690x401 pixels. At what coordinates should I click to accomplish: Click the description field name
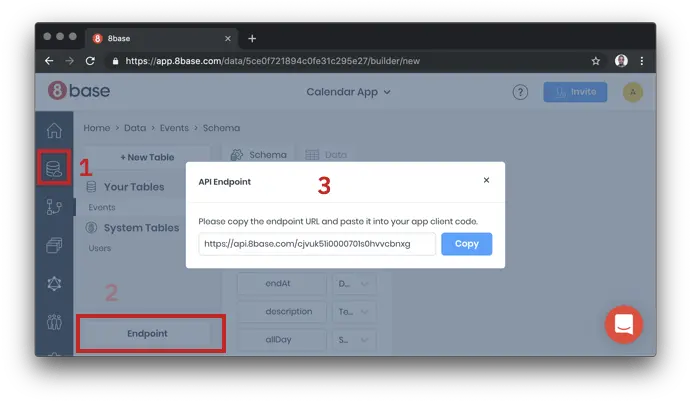(x=282, y=312)
